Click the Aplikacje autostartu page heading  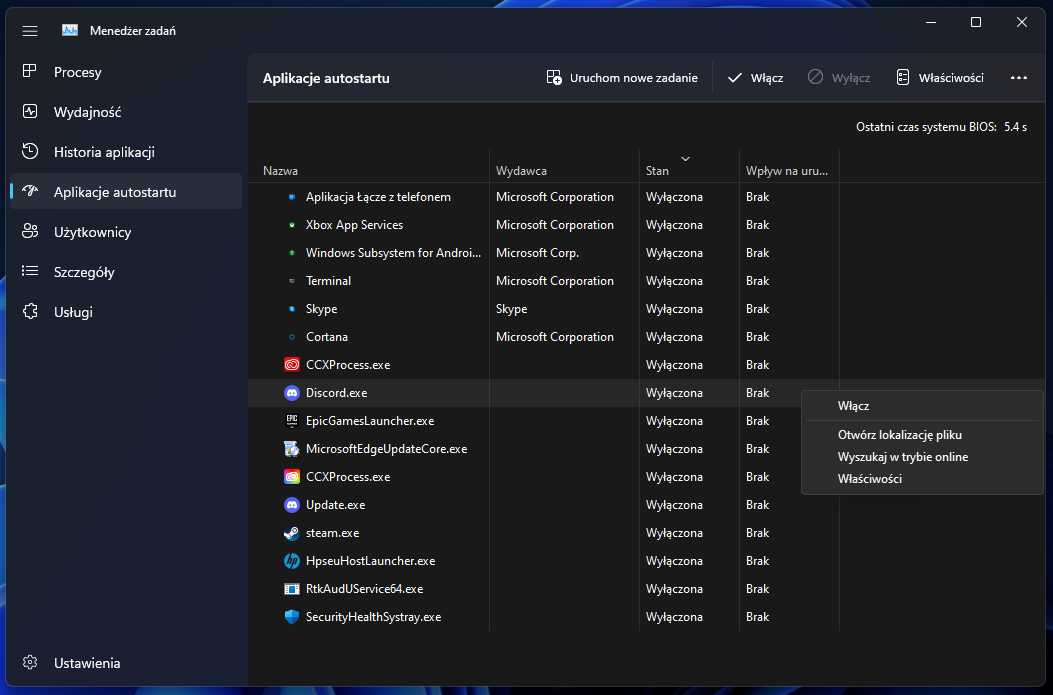coord(326,78)
